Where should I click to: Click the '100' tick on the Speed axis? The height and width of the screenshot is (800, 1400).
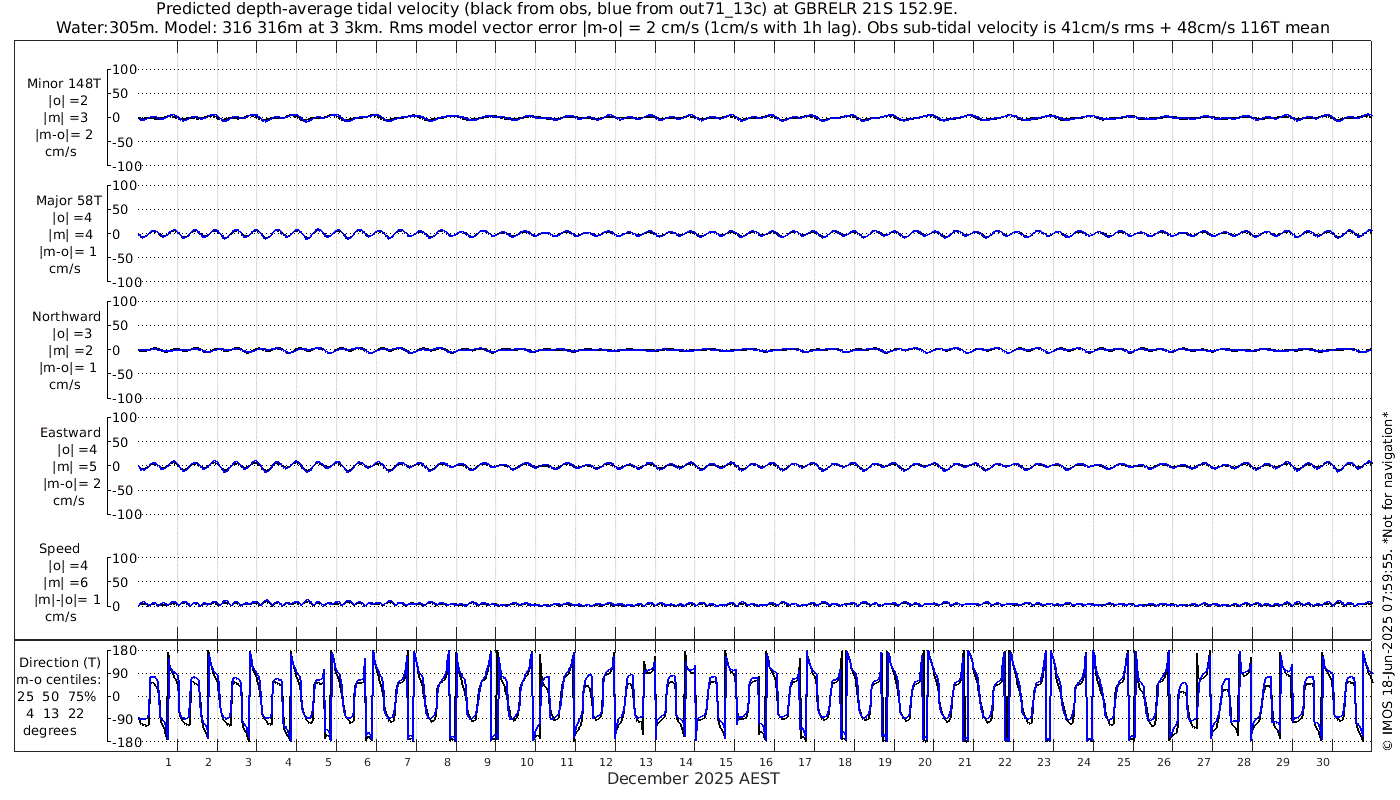coord(124,558)
